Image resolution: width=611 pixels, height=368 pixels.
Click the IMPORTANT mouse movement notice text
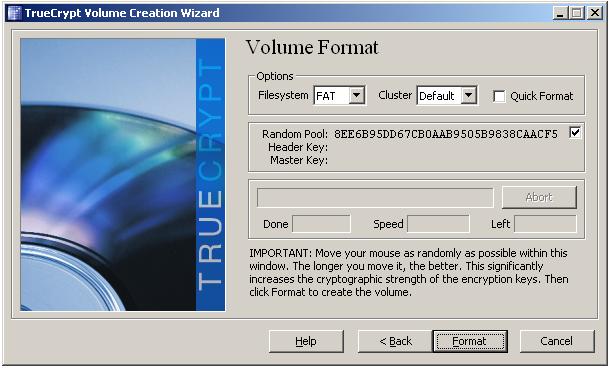[409, 272]
